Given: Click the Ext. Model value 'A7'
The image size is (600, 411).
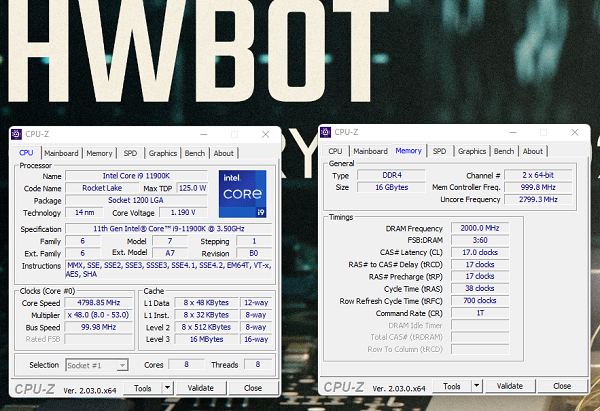Looking at the screenshot, I should coord(170,253).
